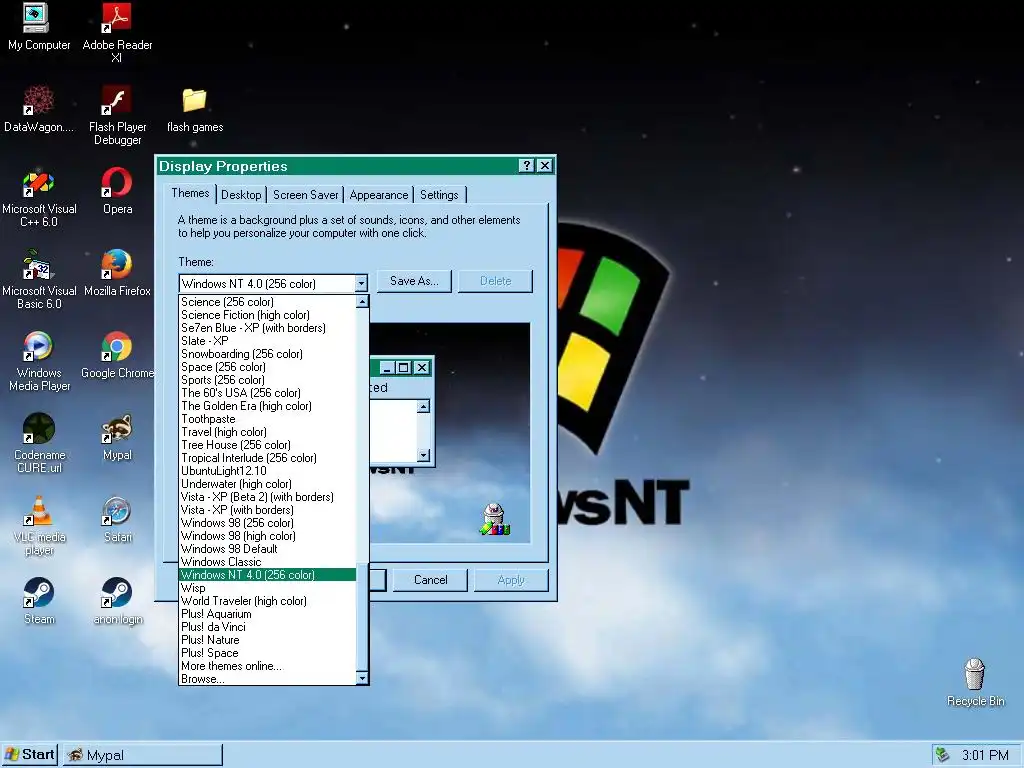Choose highlighted Windows NT 4.0 list entry
Viewport: 1024px width, 768px height.
point(268,575)
